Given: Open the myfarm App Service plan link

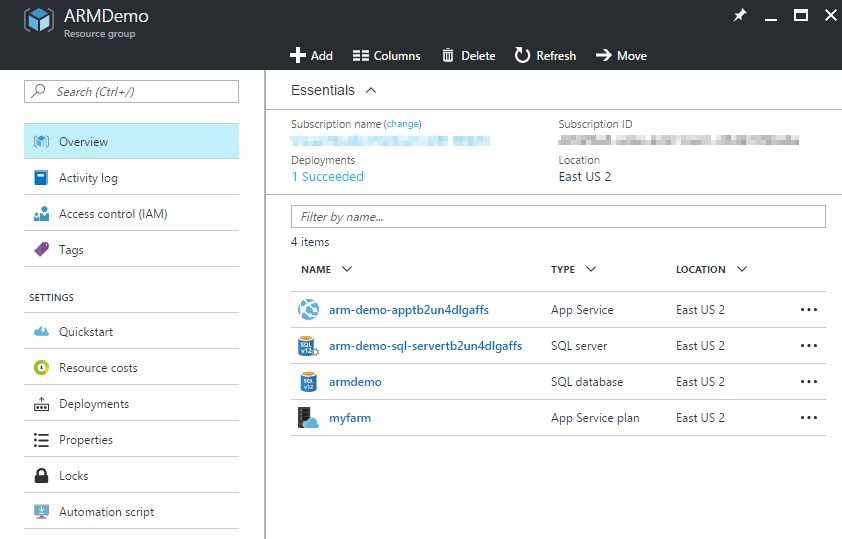Looking at the screenshot, I should 350,418.
